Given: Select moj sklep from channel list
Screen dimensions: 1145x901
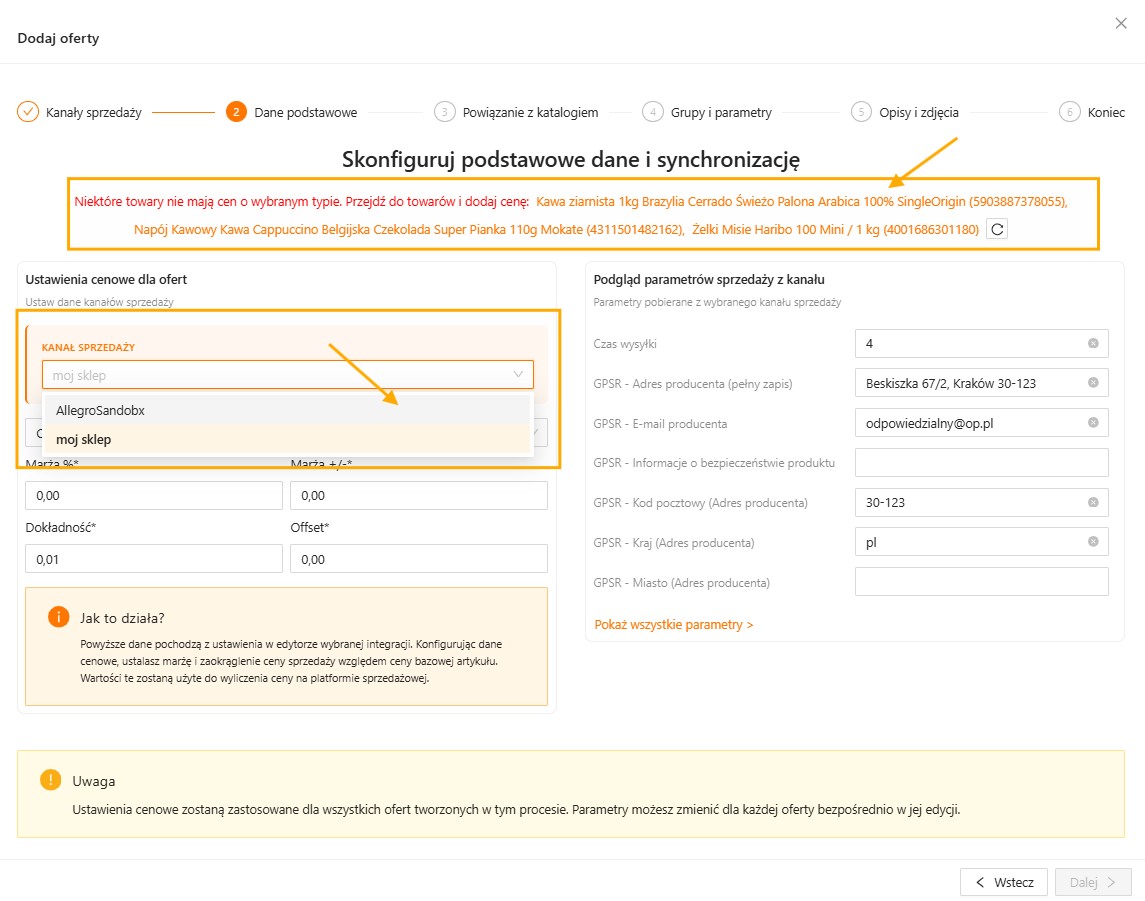Looking at the screenshot, I should (287, 440).
